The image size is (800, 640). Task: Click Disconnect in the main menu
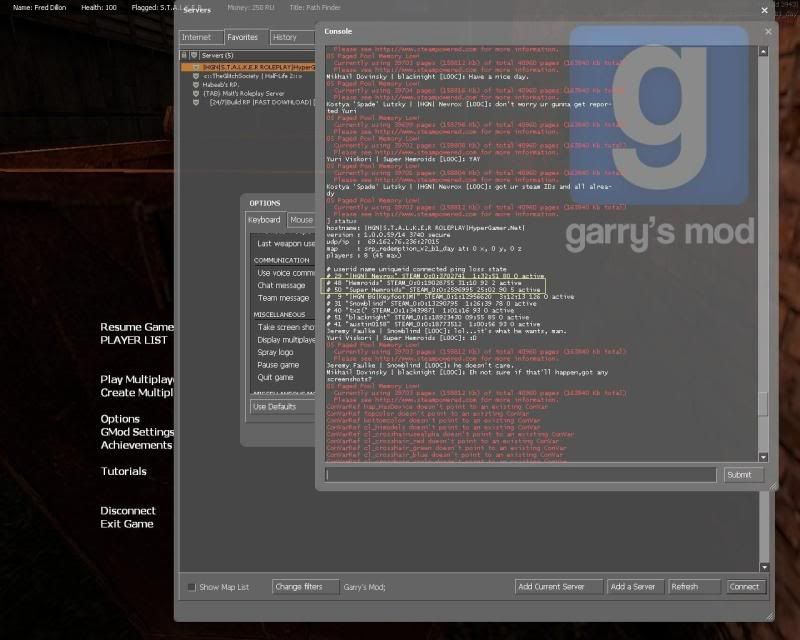pos(128,510)
